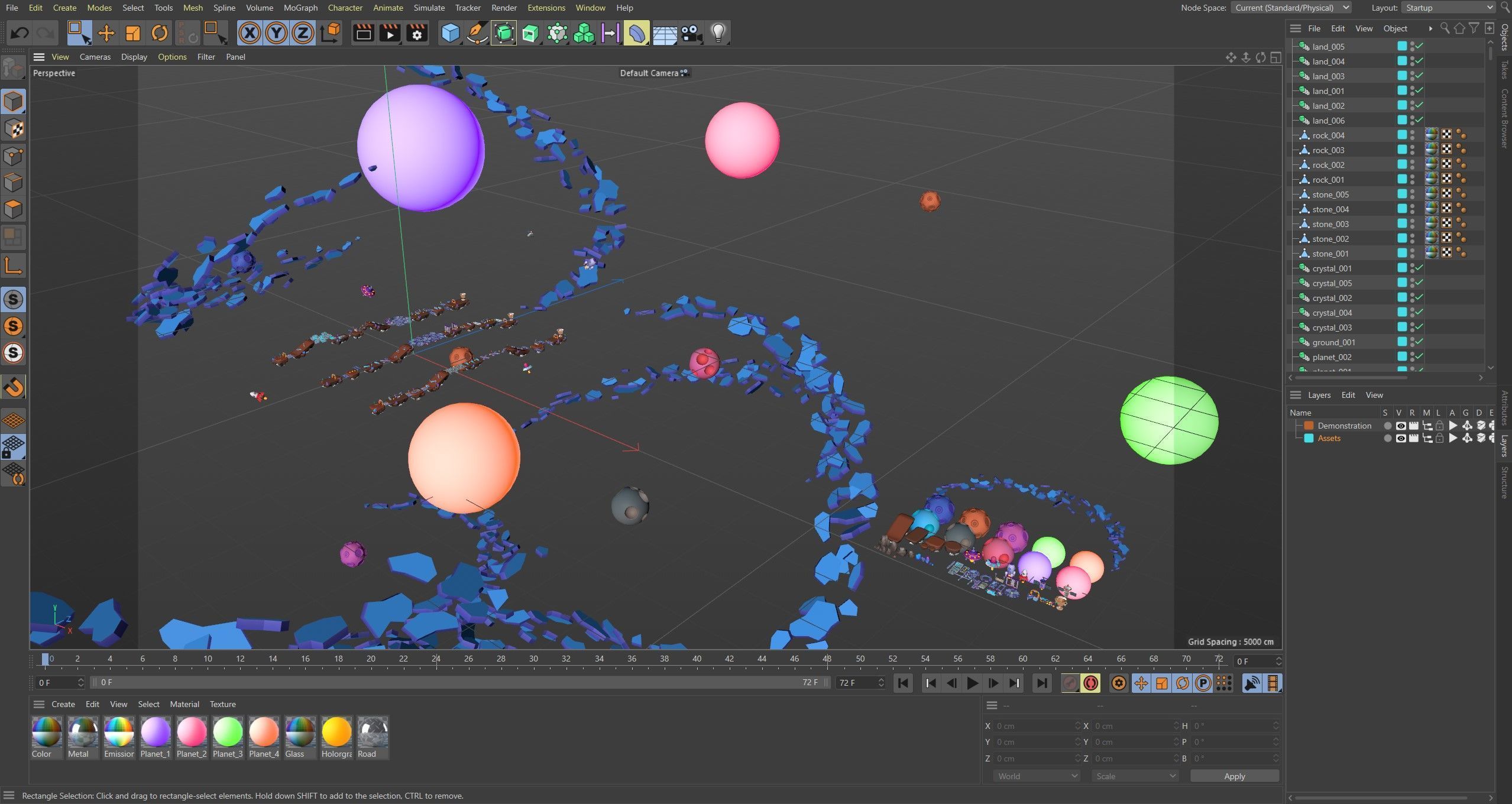Click the Cube primitive icon
1512x804 pixels.
[x=450, y=33]
